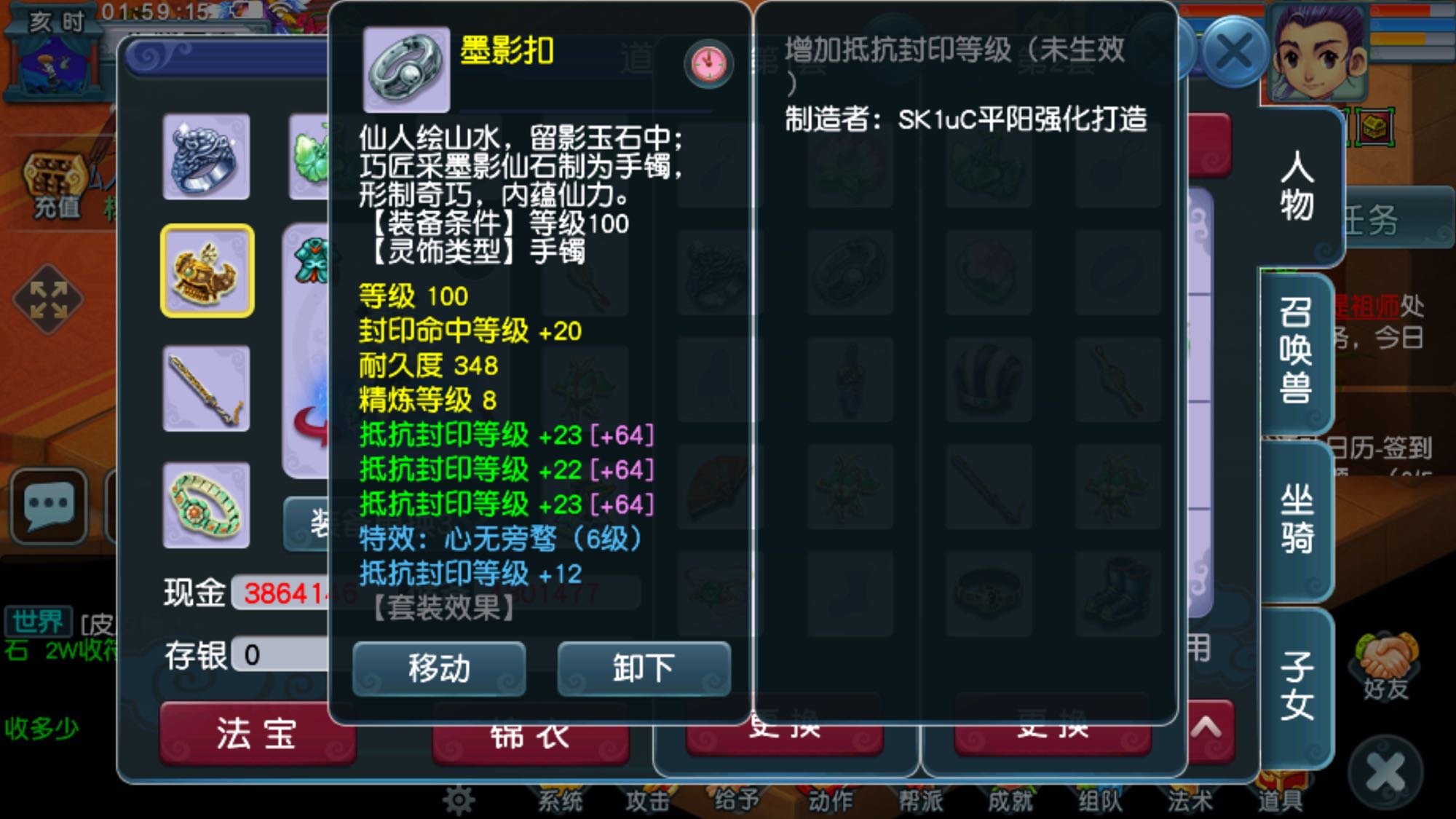Select the silver dragon ring equipment slot

(x=206, y=157)
